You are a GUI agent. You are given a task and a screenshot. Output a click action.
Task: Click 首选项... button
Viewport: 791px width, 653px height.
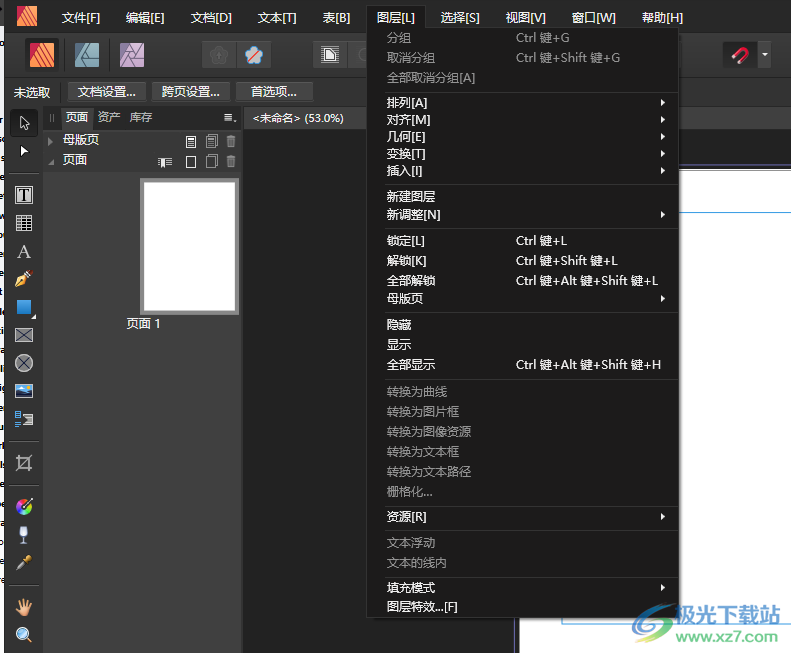(274, 92)
